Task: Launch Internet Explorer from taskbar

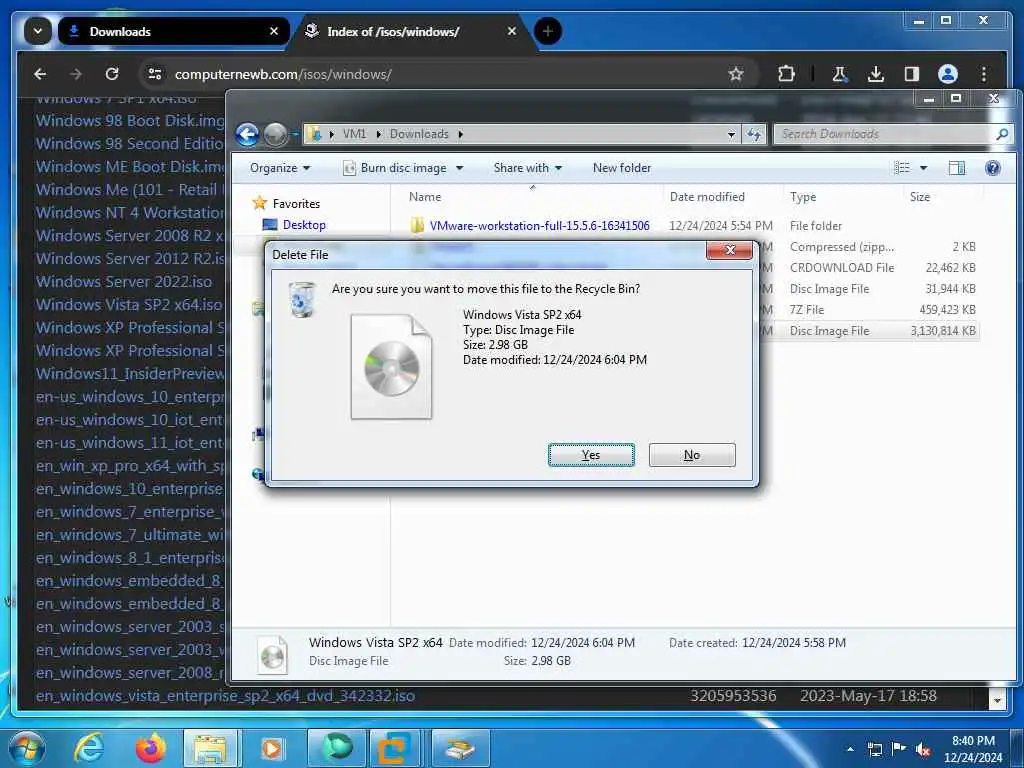Action: pos(88,748)
